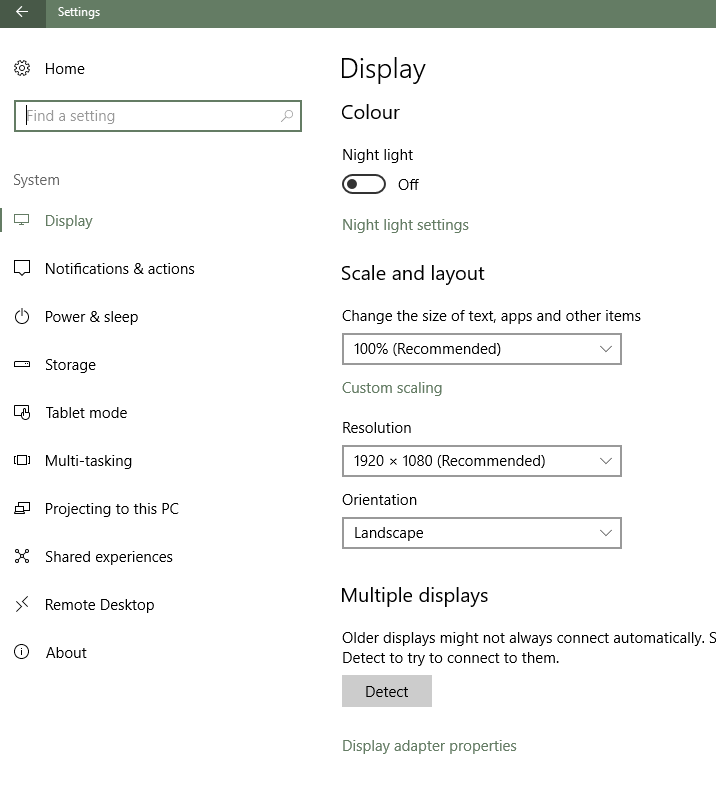This screenshot has width=716, height=790.
Task: Click the Storage drive icon
Action: tap(22, 364)
